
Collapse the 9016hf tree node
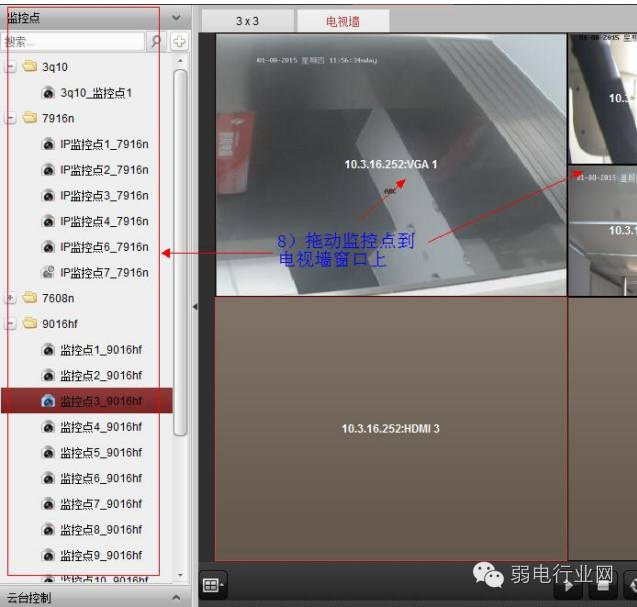11,324
